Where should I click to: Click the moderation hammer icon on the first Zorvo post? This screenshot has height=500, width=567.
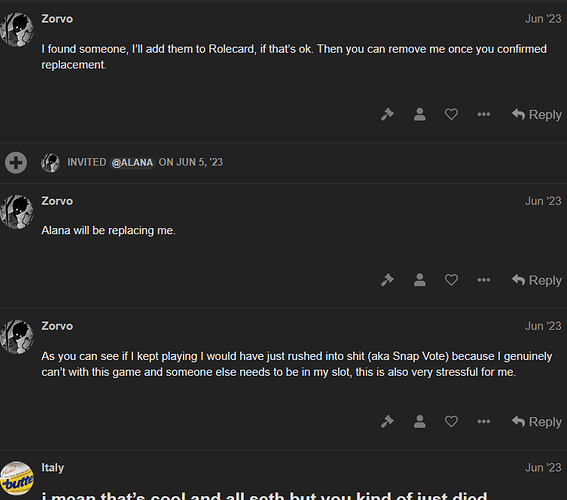point(387,115)
